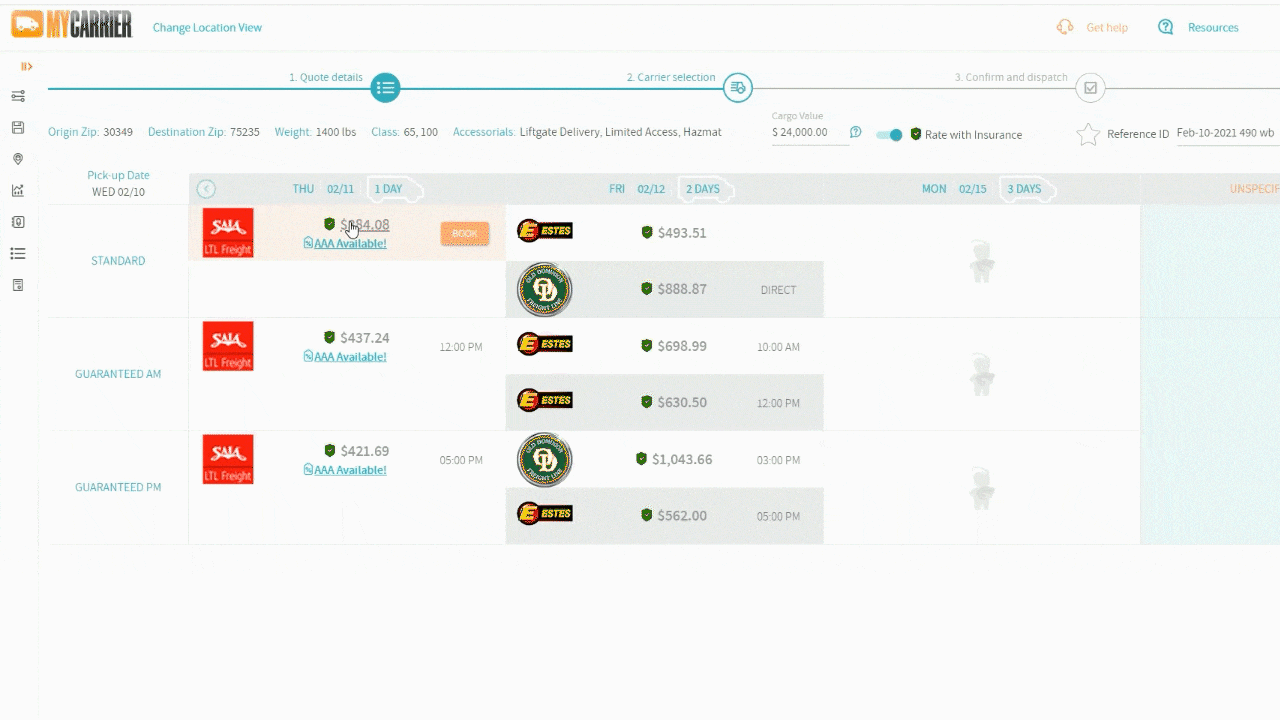Click the Pick-up Date WED 02/10 cell

point(118,184)
